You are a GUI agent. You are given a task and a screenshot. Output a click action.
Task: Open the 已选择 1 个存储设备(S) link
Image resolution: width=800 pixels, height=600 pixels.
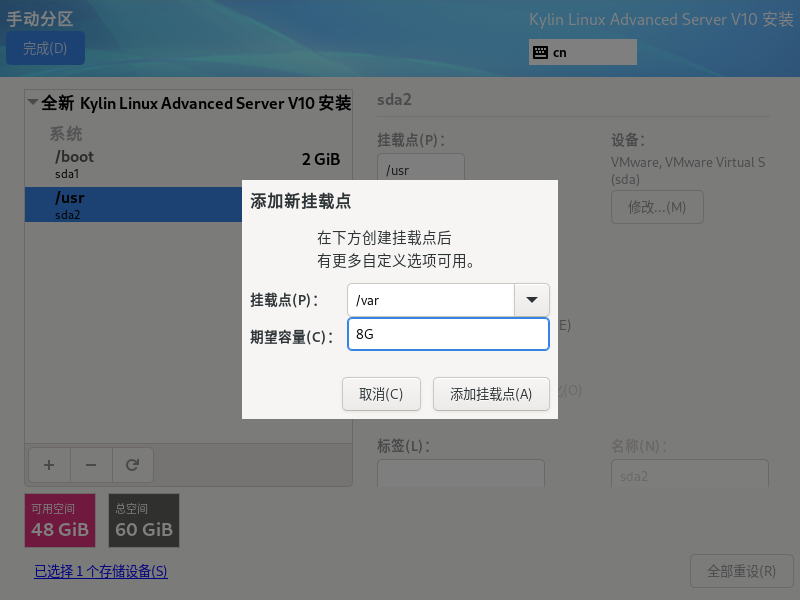pyautogui.click(x=101, y=571)
